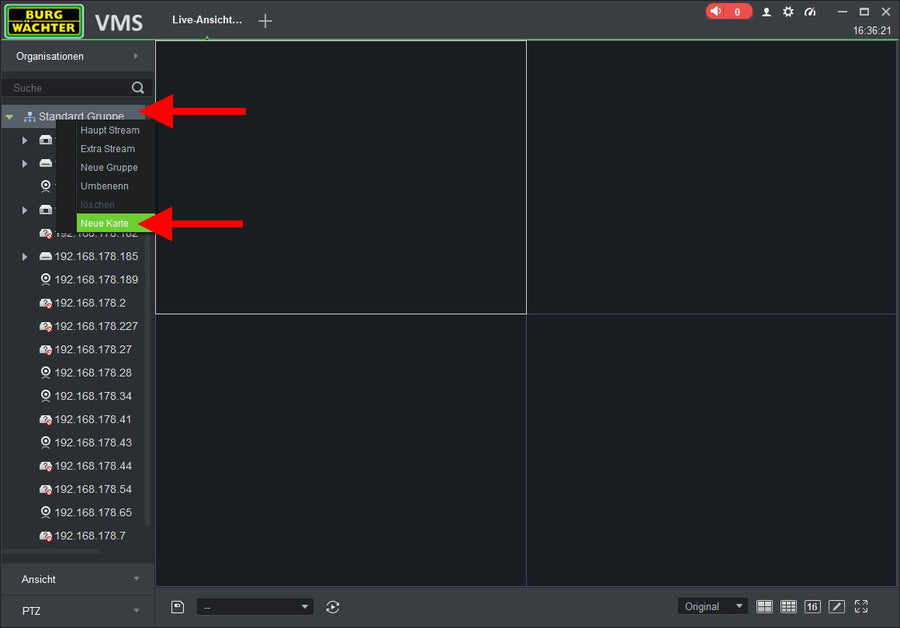Collapse the Standard Gruppe tree
The height and width of the screenshot is (628, 900).
coord(9,117)
